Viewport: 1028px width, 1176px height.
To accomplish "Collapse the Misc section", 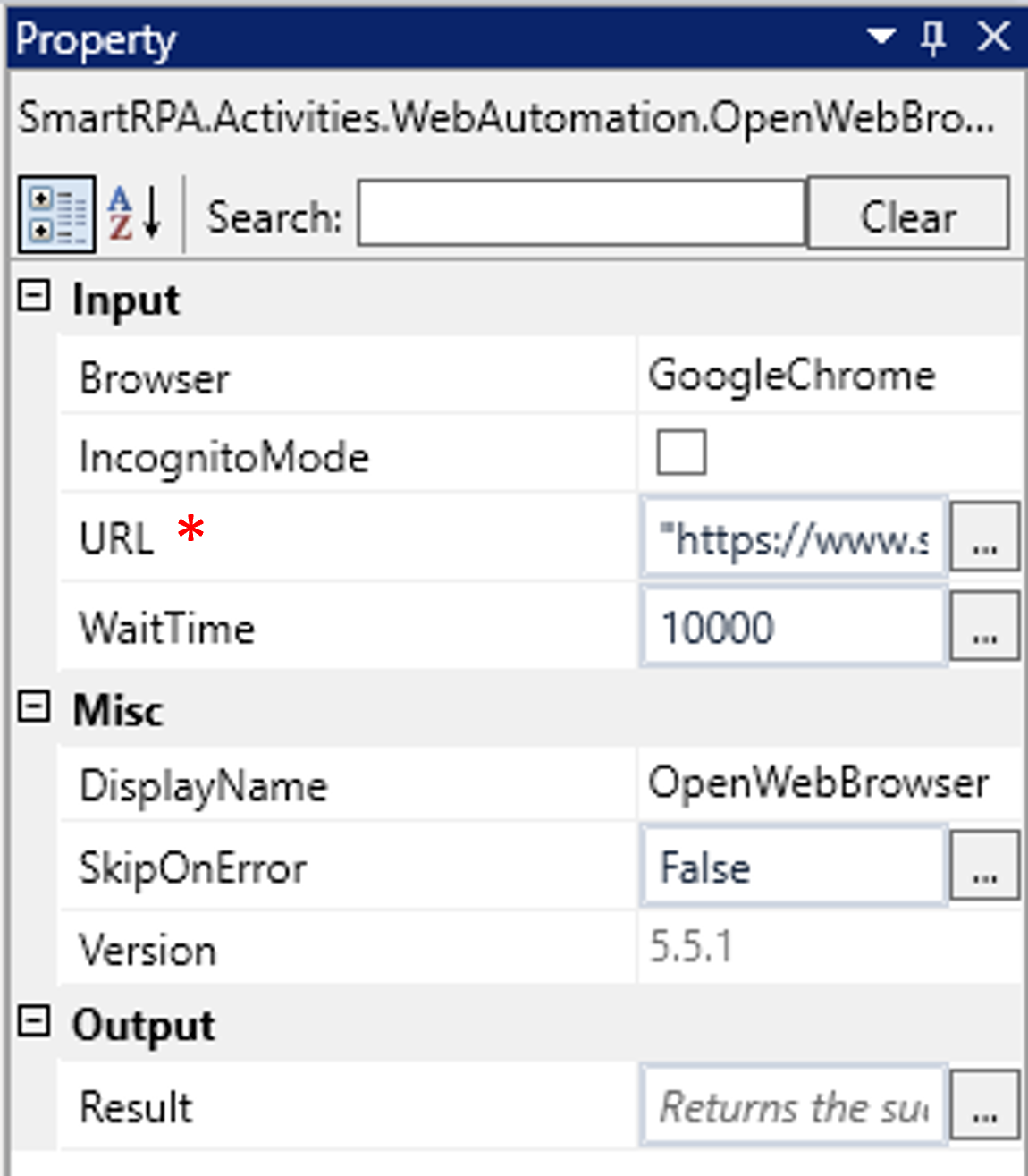I will pyautogui.click(x=34, y=707).
